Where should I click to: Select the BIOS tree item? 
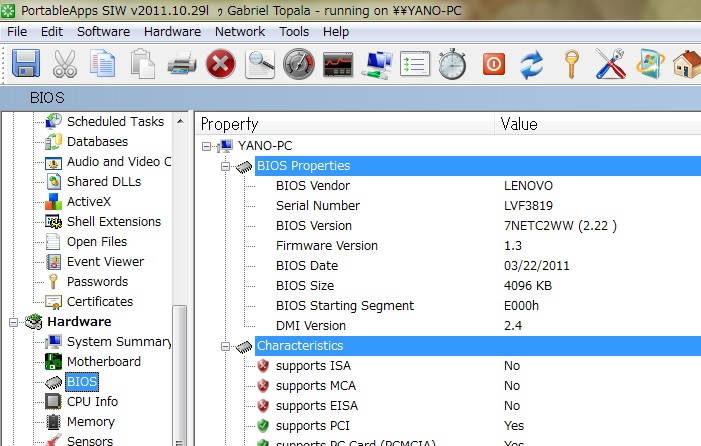(x=82, y=382)
